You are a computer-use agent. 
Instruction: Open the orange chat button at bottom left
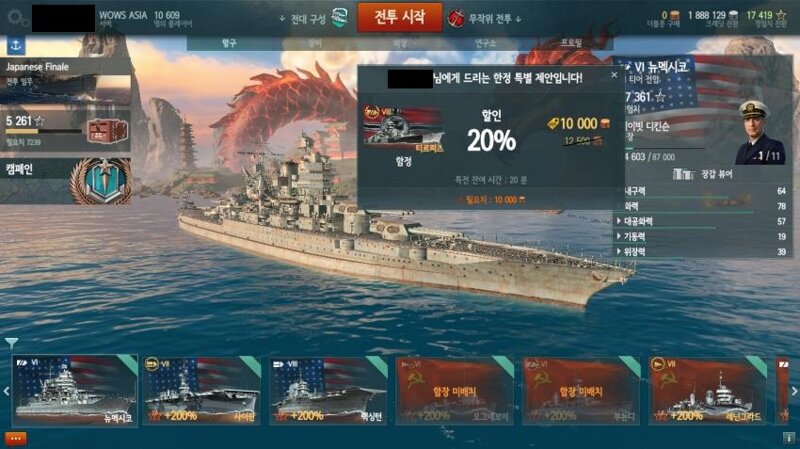(x=15, y=438)
